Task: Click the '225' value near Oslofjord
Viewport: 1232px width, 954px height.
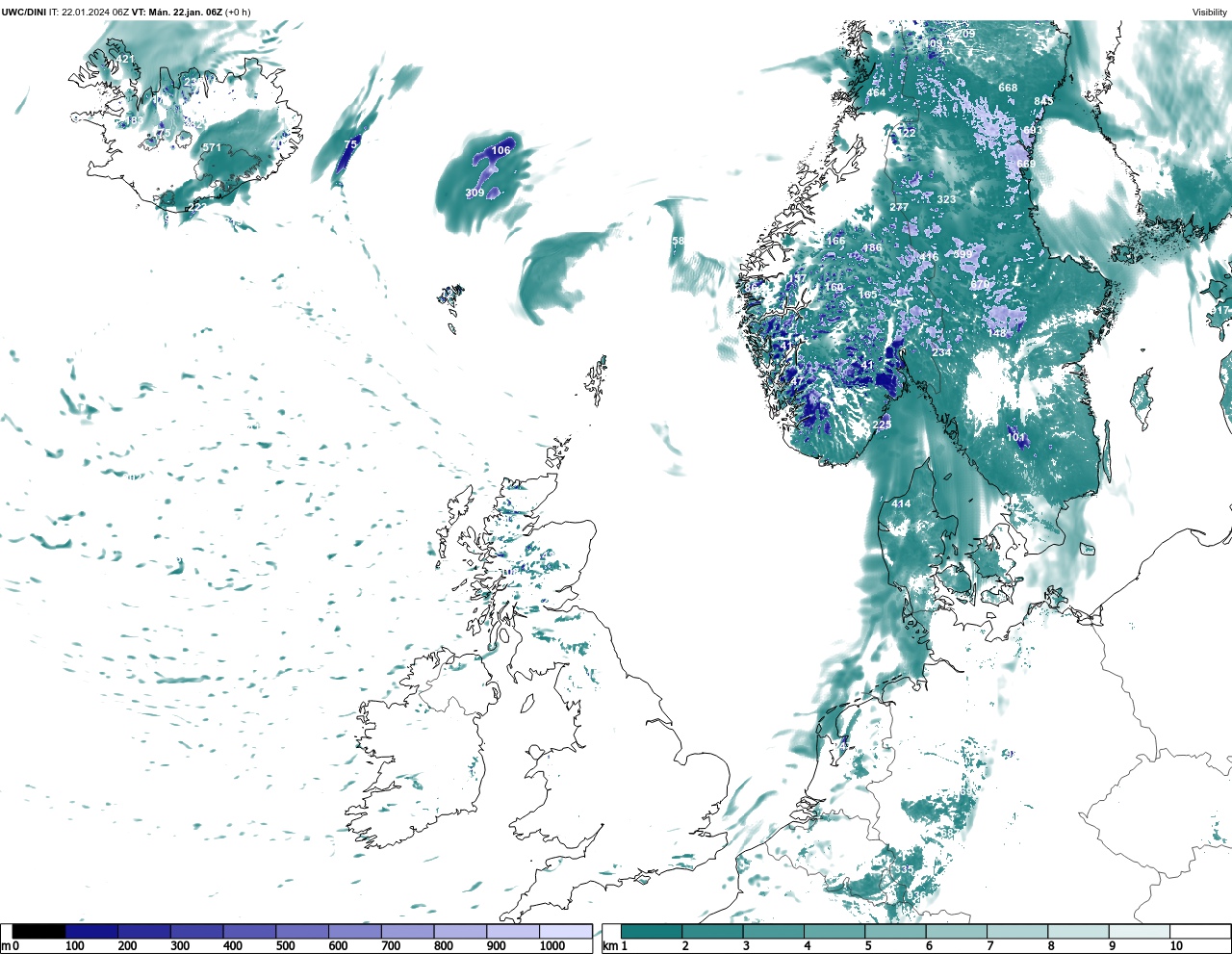Action: pyautogui.click(x=882, y=425)
